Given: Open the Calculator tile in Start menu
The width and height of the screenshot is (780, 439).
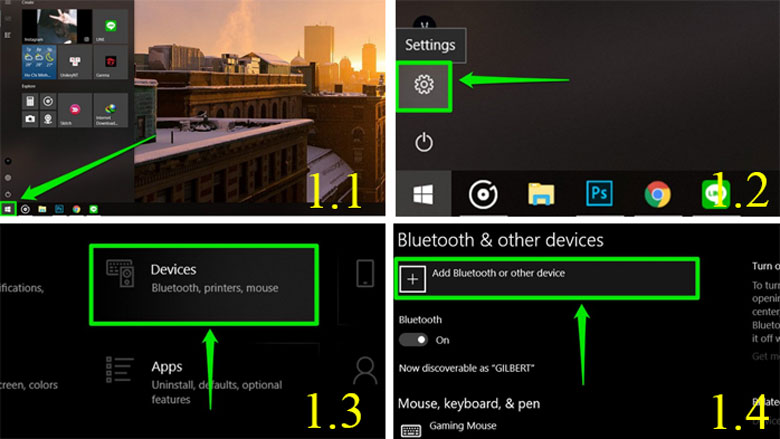Looking at the screenshot, I should point(30,102).
